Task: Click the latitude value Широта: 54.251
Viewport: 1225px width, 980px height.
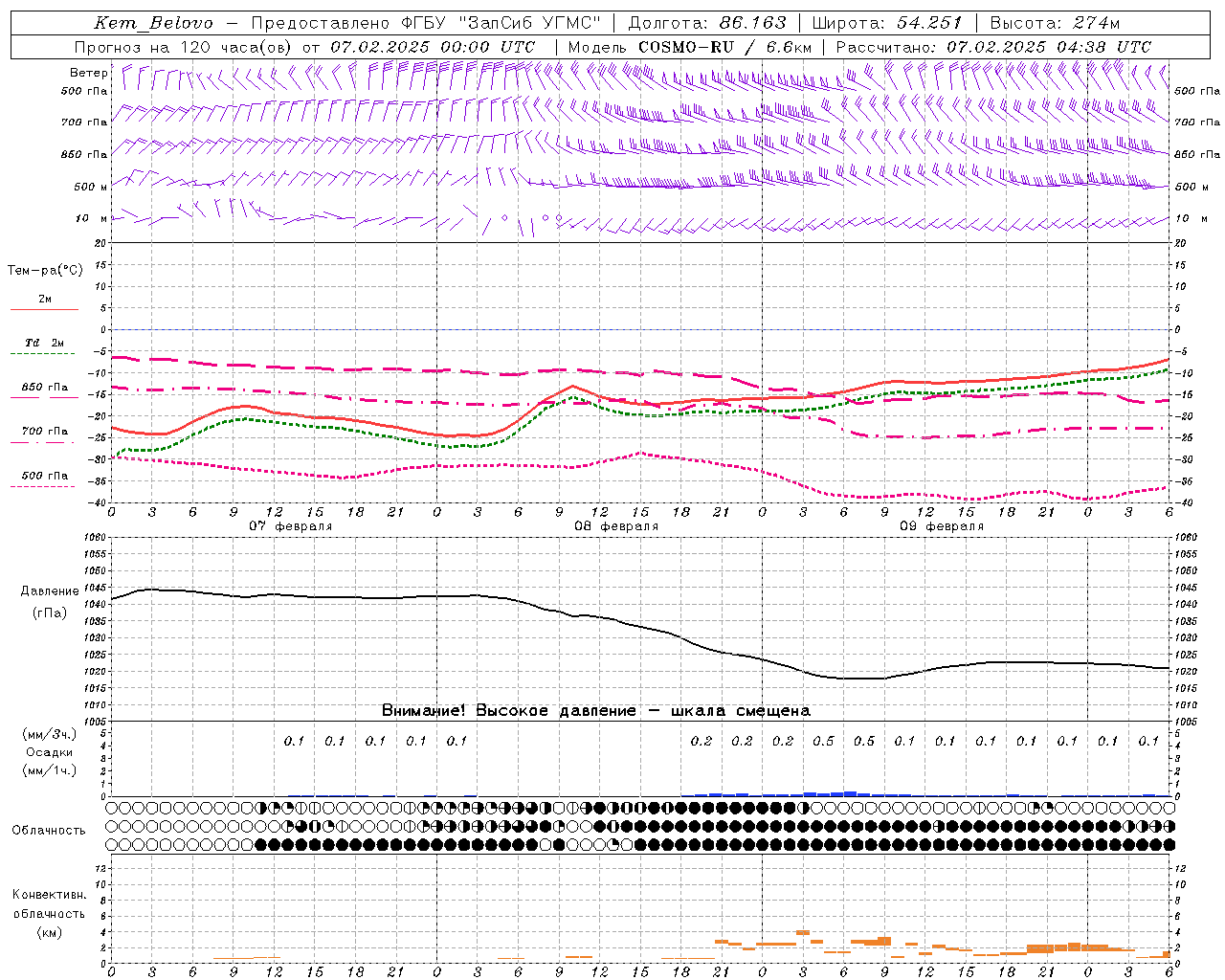Action: 886,23
